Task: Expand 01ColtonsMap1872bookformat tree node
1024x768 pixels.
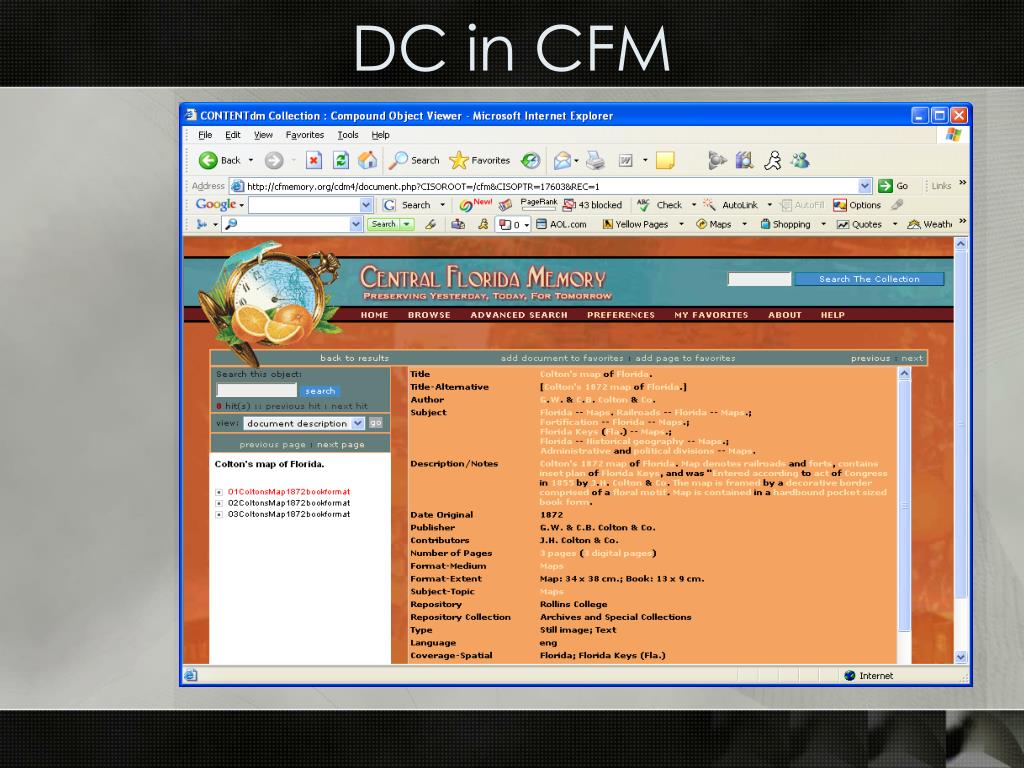Action: point(219,492)
